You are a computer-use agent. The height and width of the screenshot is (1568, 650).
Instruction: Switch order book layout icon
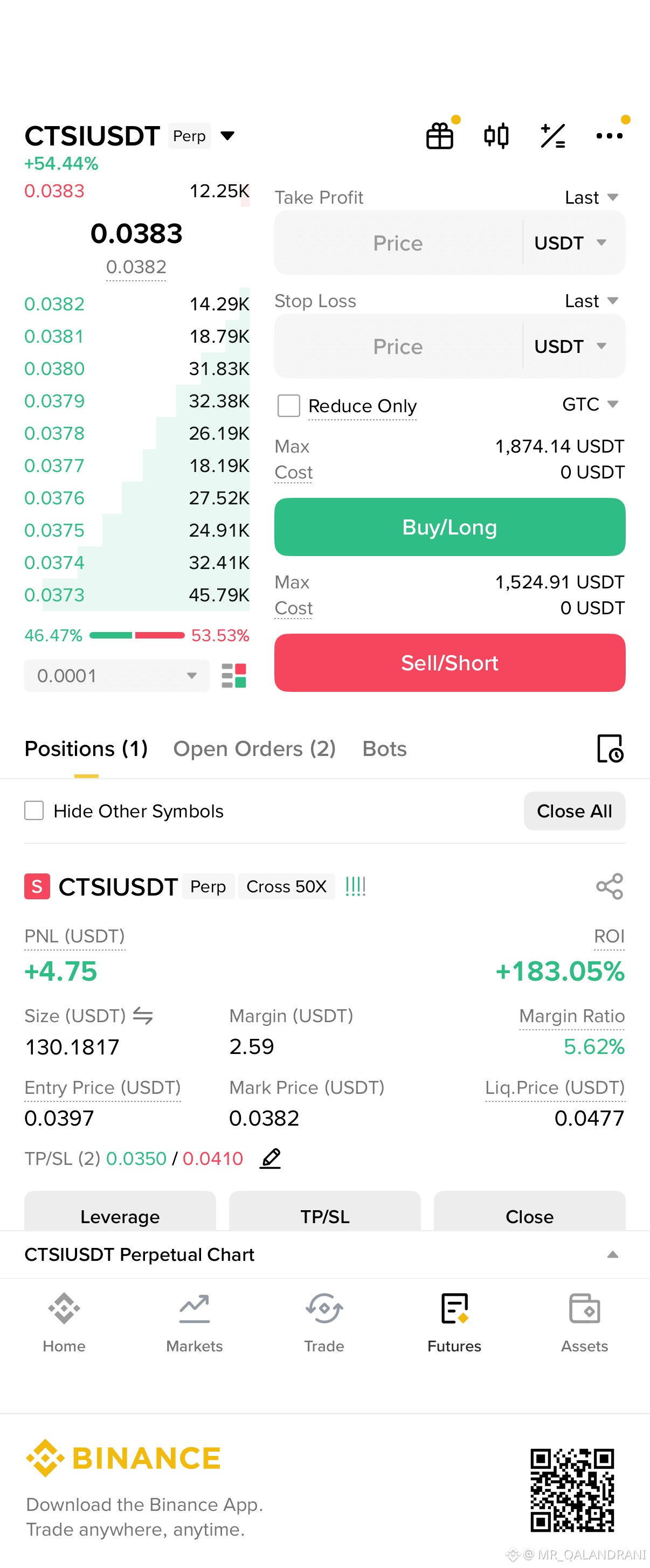pos(234,676)
